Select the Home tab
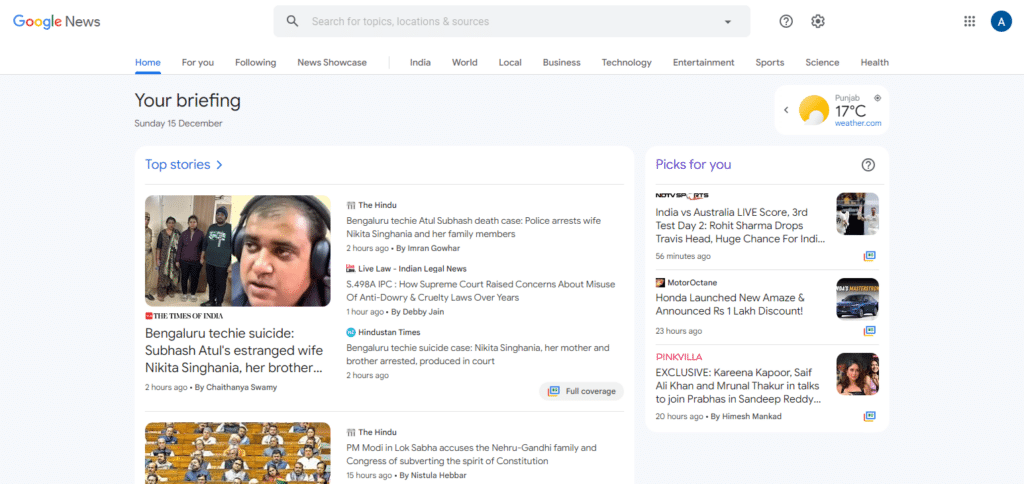 [x=148, y=63]
